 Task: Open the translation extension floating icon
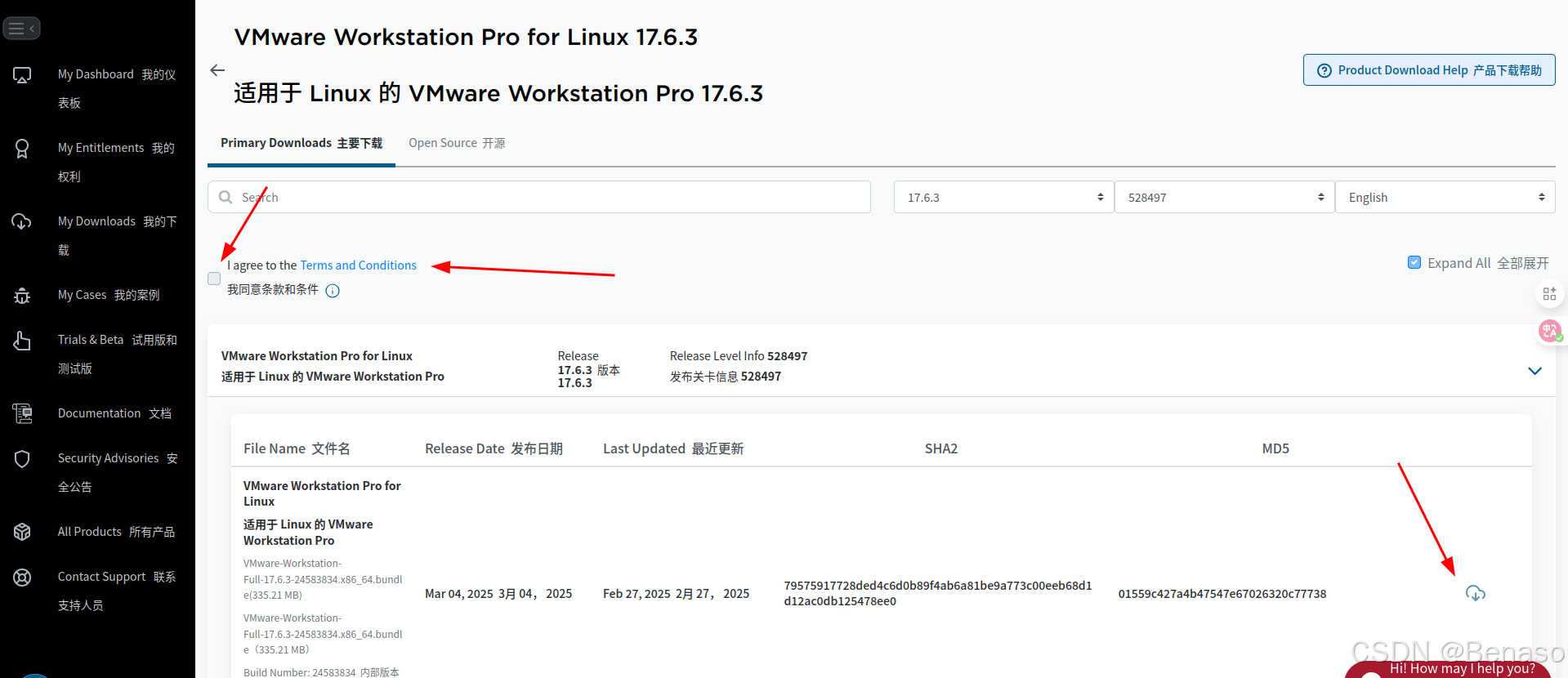click(1550, 331)
